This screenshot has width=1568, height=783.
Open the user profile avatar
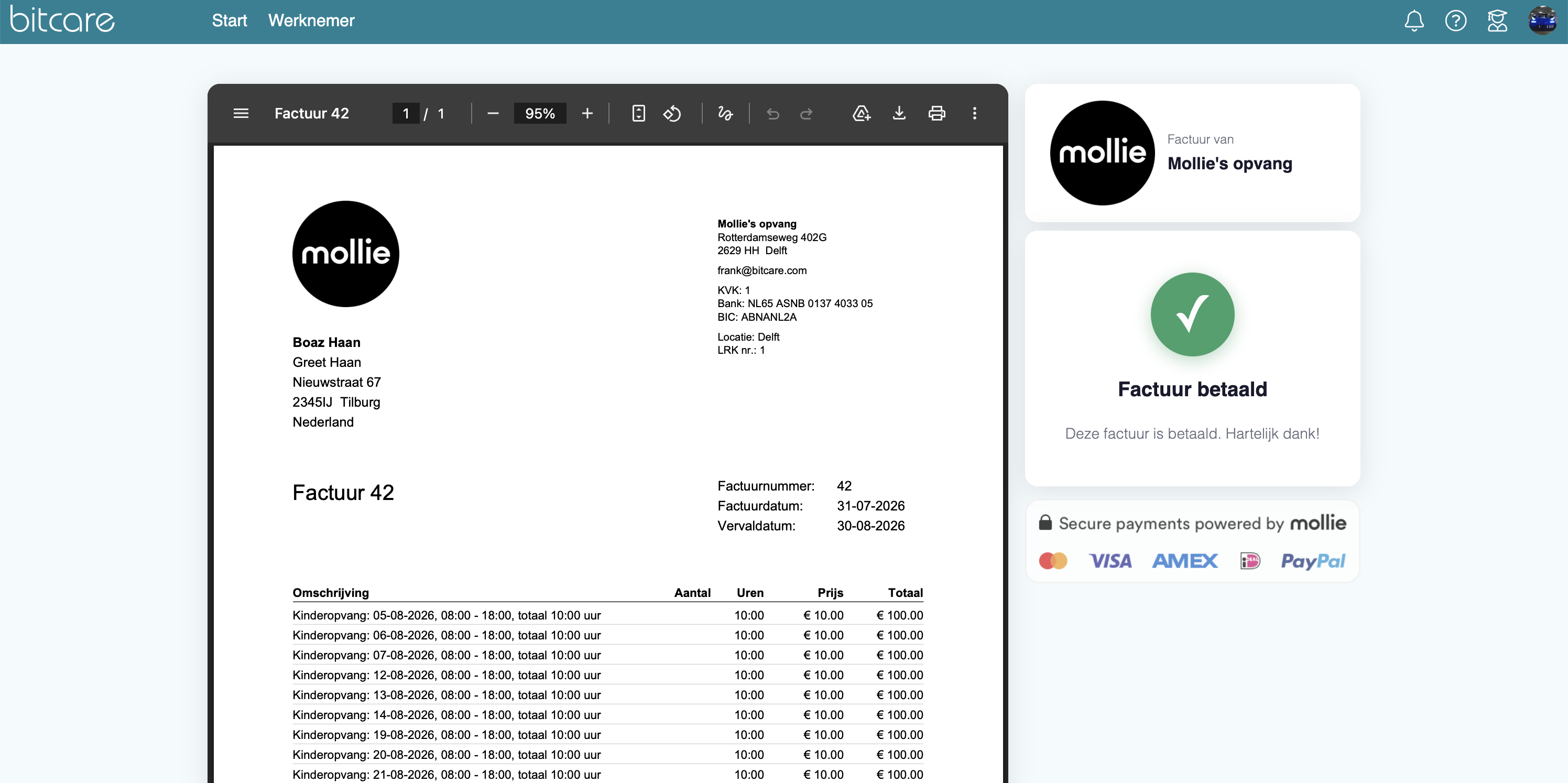pos(1542,20)
